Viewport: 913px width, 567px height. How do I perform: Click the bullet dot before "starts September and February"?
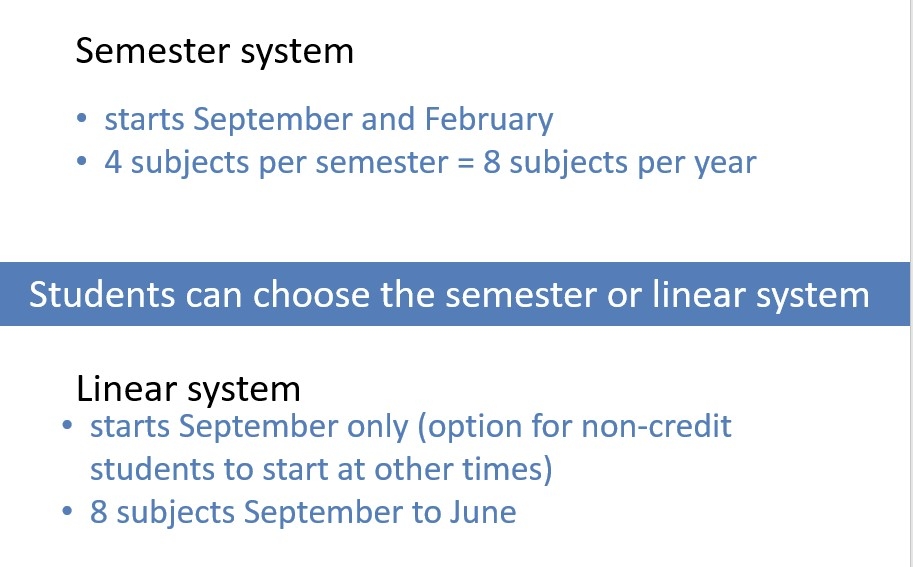[82, 119]
